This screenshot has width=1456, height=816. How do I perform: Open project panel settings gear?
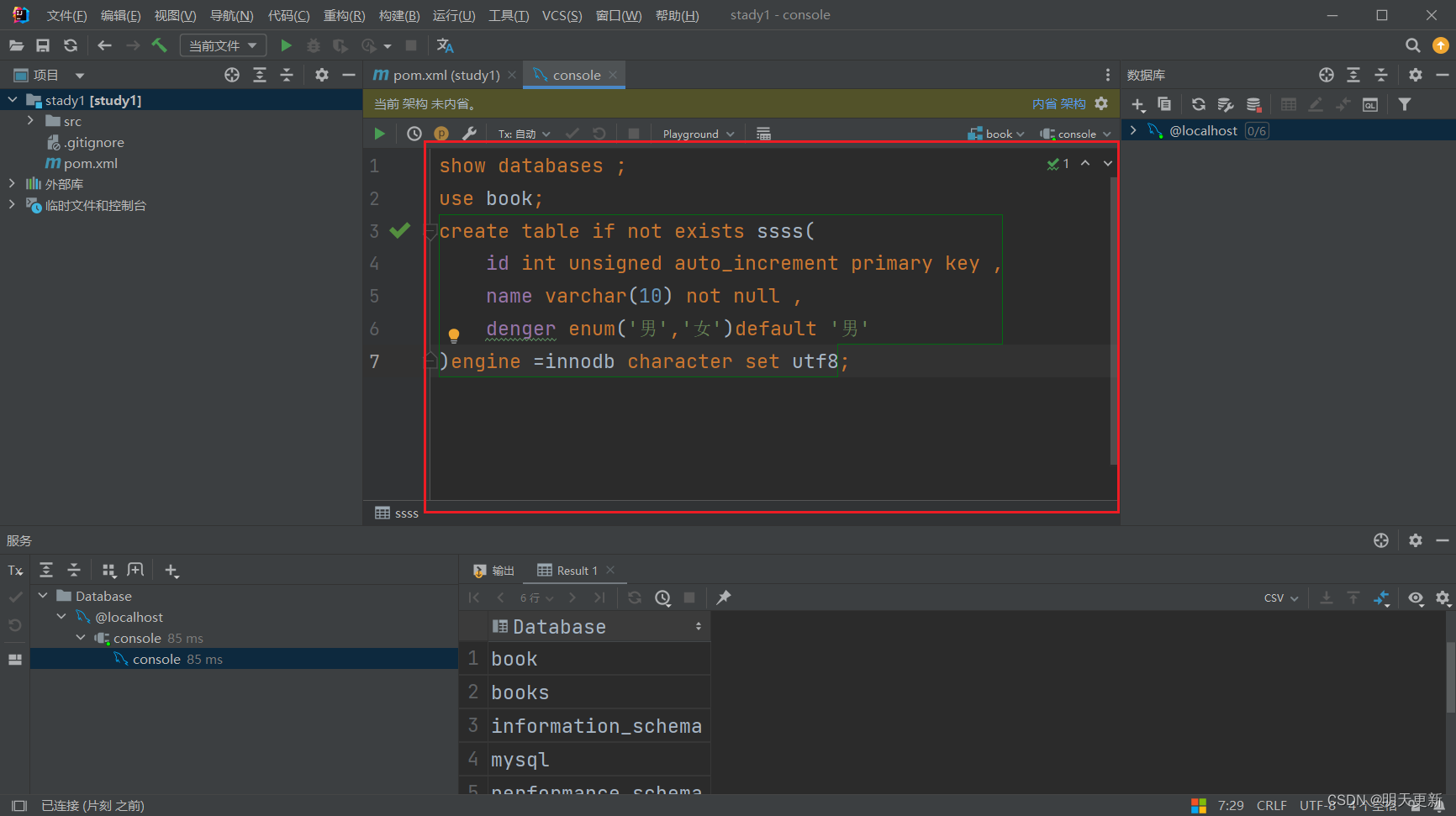coord(321,75)
